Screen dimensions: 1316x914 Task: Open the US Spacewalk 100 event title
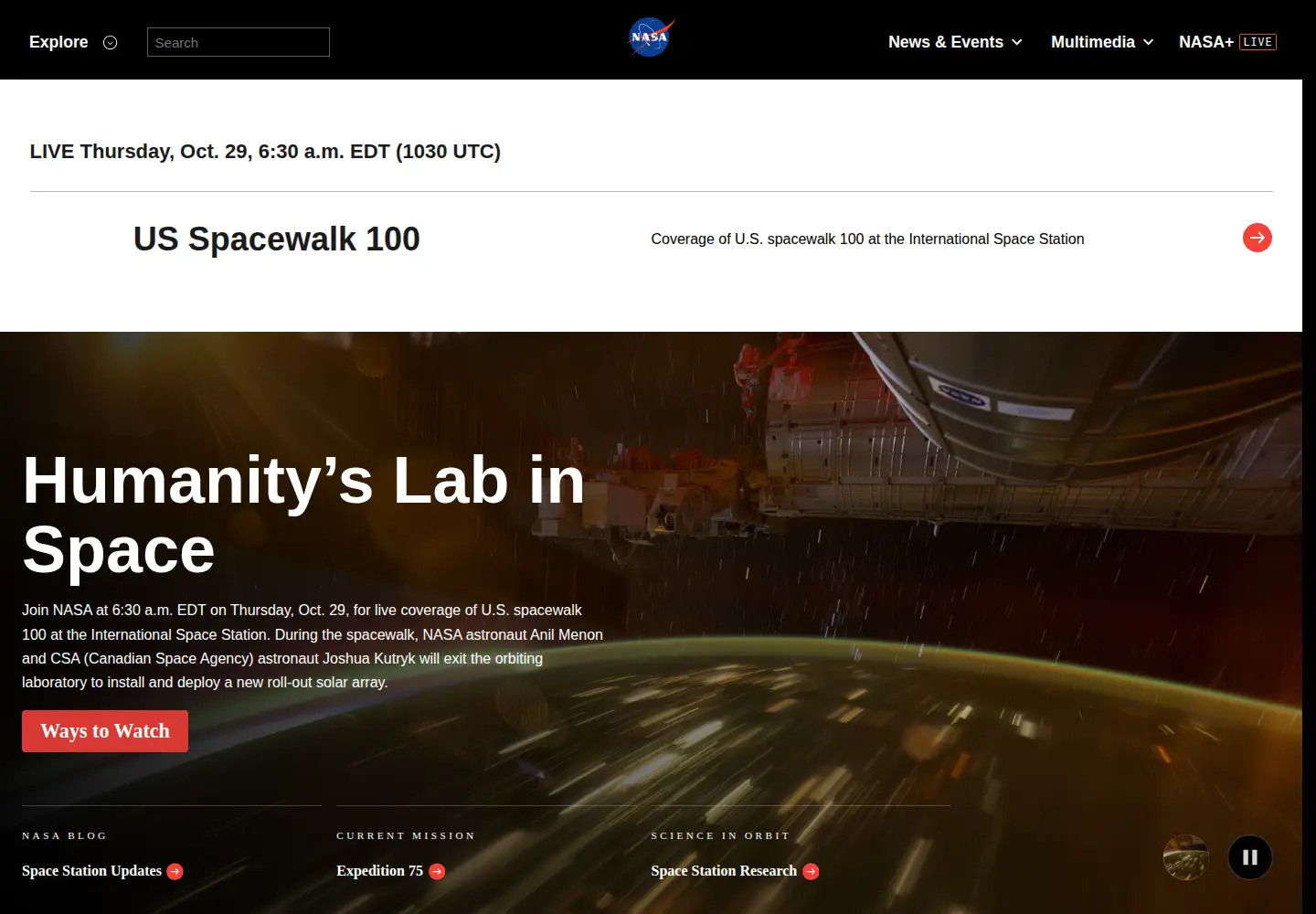(x=277, y=239)
